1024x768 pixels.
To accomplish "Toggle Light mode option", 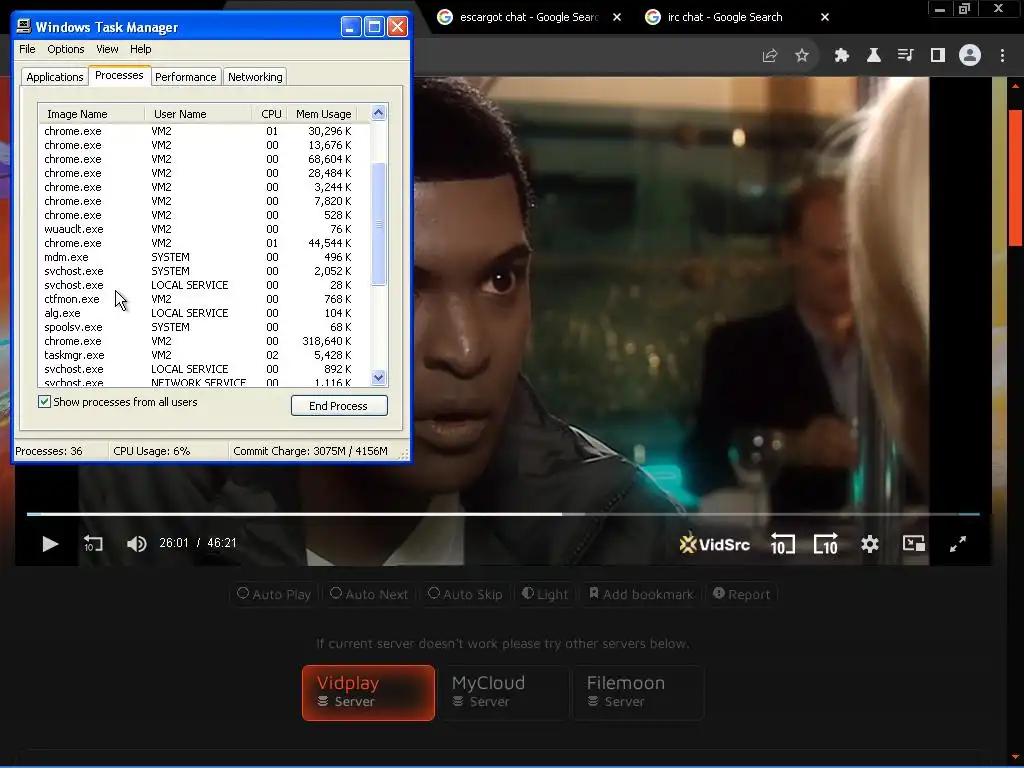I will [545, 594].
